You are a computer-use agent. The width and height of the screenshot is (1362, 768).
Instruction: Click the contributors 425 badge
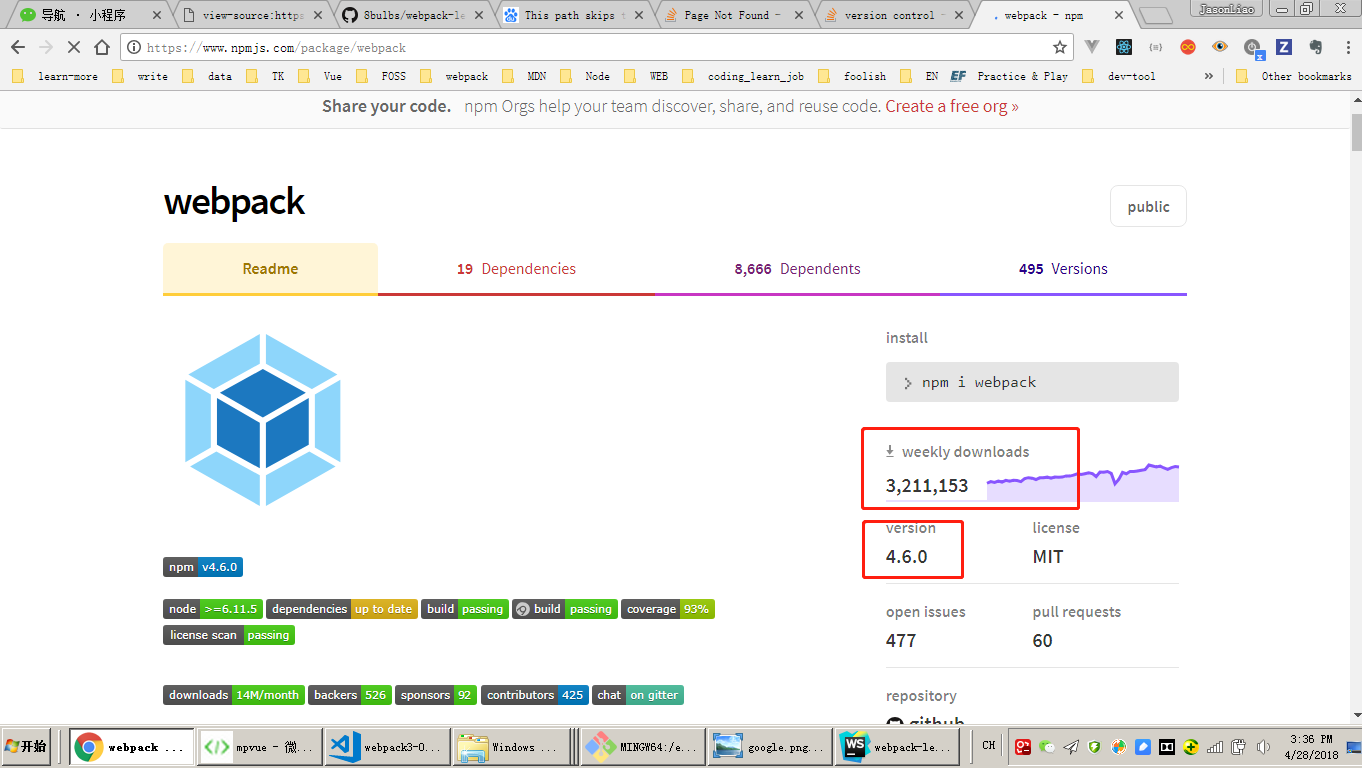(x=535, y=695)
